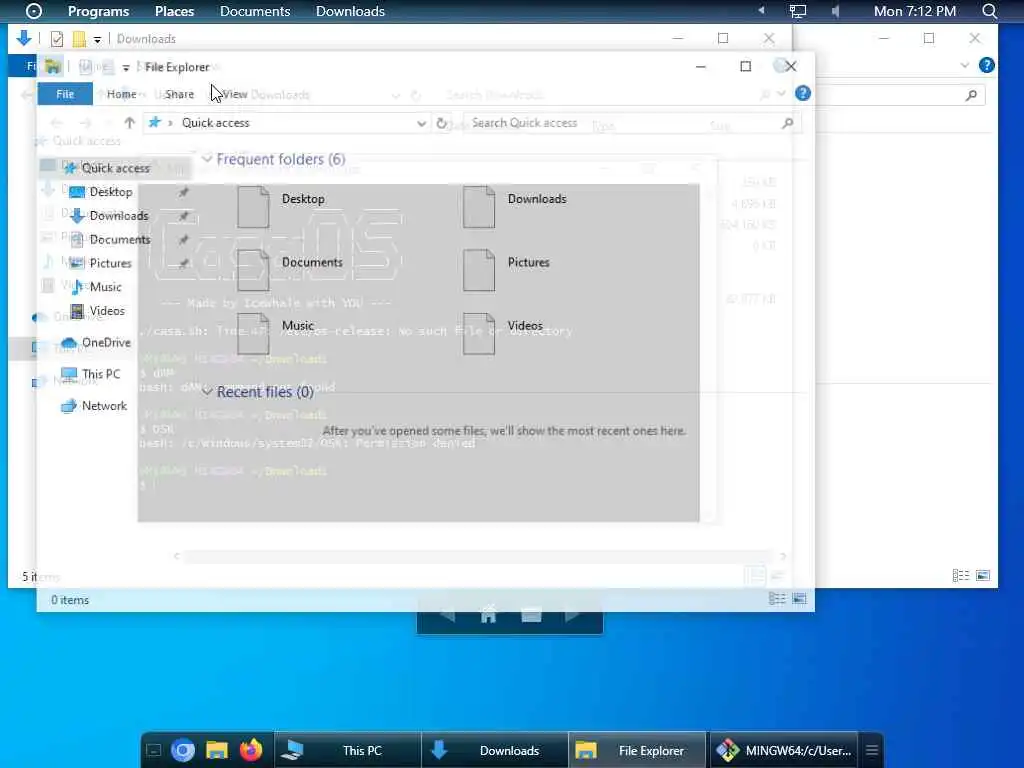Viewport: 1024px width, 768px height.
Task: Open the display icon in top panel
Action: [x=797, y=11]
